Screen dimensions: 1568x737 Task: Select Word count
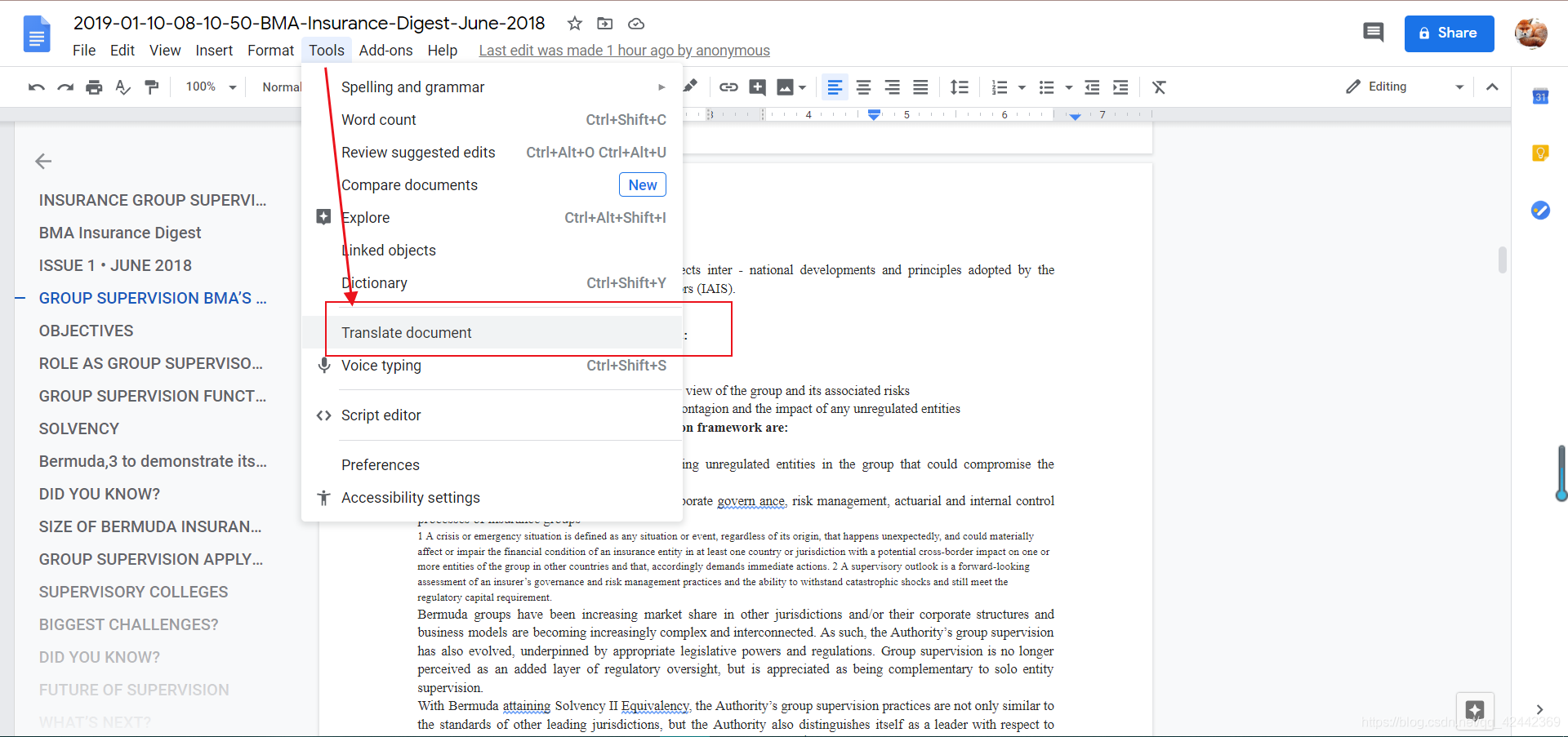click(x=492, y=120)
